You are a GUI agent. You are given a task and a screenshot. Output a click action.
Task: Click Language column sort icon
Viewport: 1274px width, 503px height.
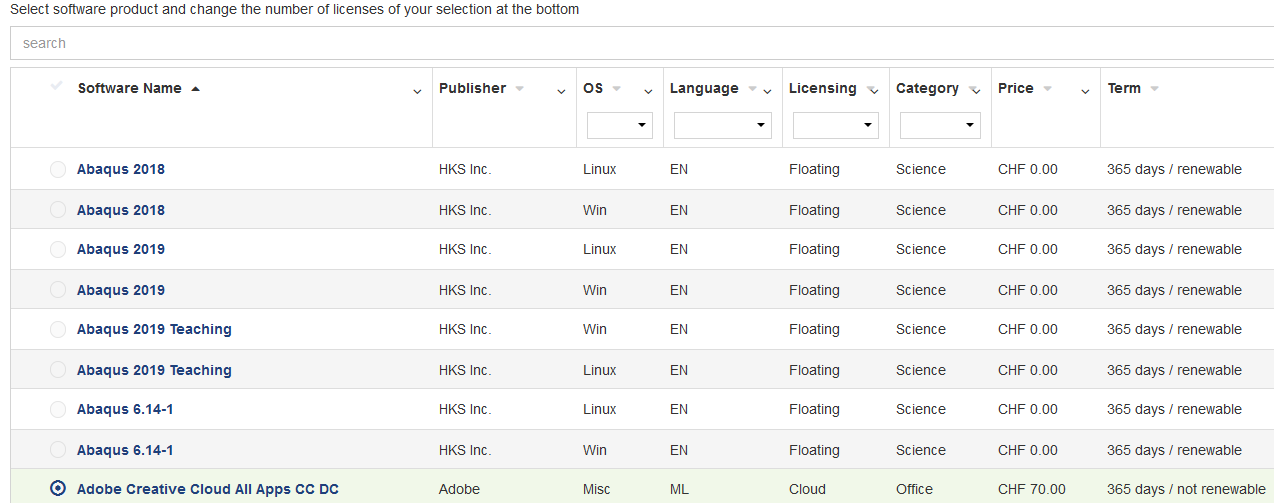[x=752, y=89]
